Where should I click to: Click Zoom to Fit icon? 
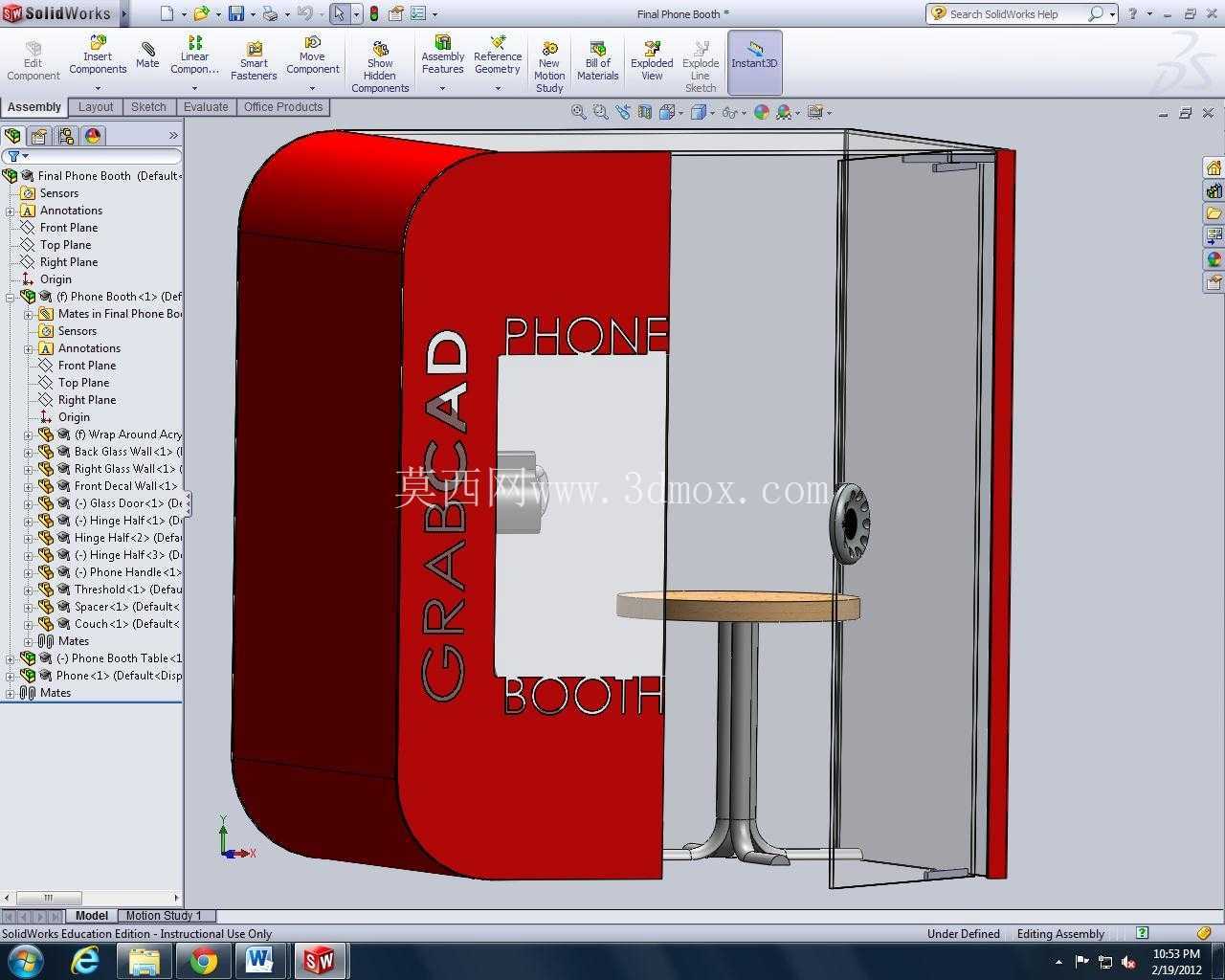579,112
